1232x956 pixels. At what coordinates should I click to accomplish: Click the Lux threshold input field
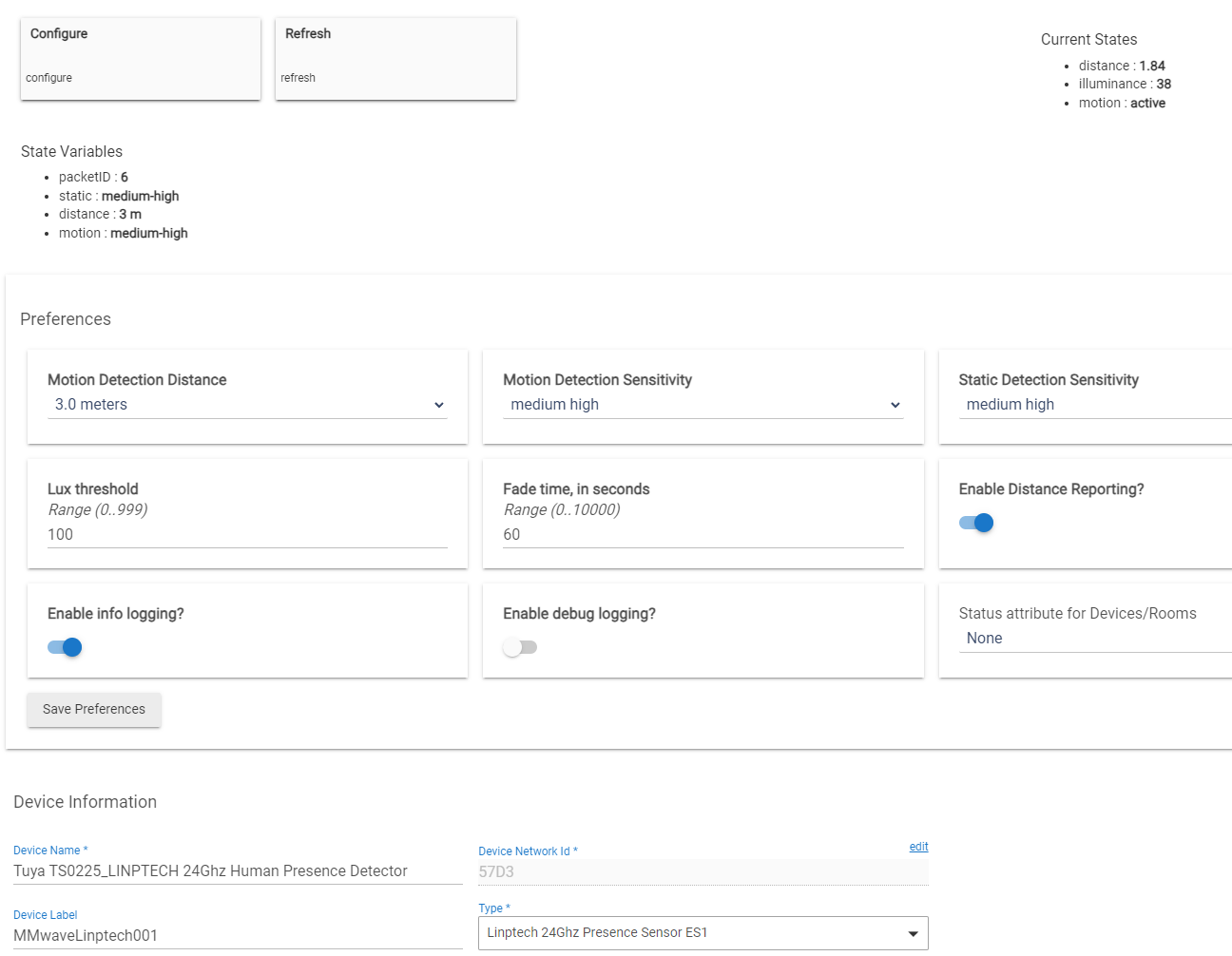coord(247,535)
